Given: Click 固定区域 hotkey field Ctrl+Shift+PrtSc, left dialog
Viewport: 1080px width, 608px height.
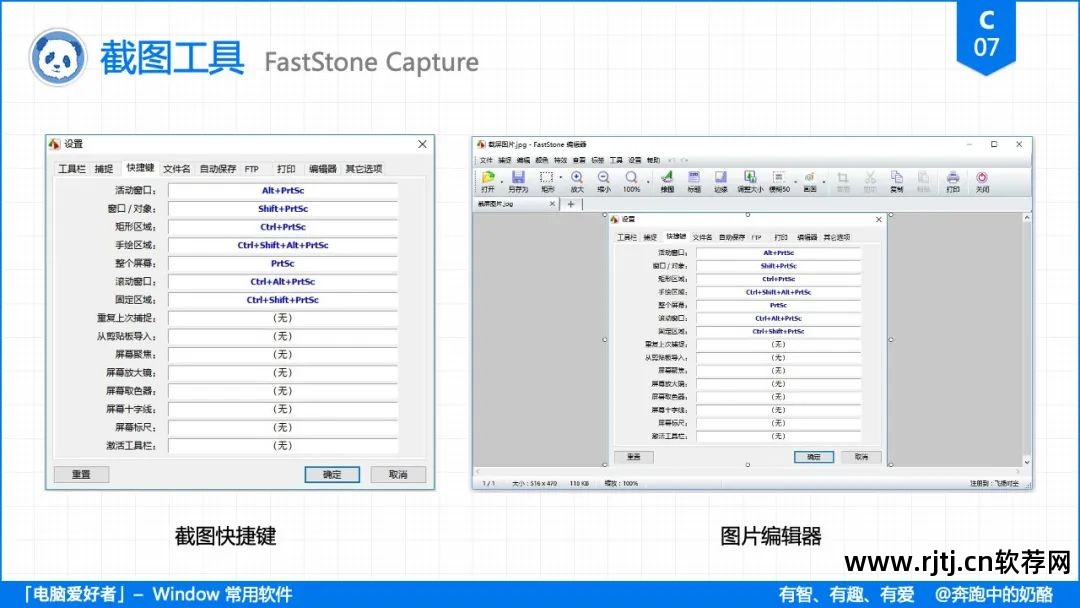Looking at the screenshot, I should point(283,300).
